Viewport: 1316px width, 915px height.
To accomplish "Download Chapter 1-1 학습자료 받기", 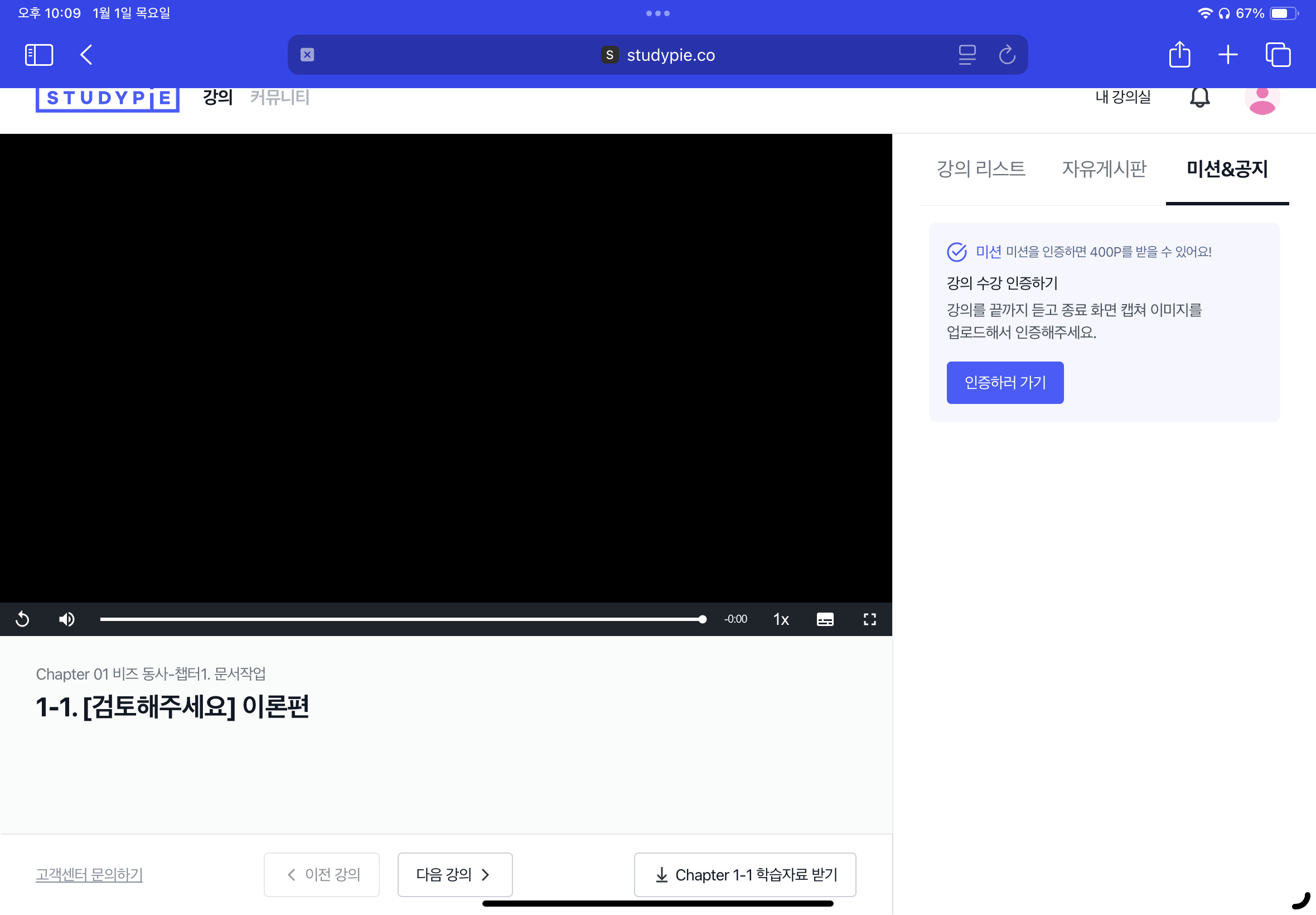I will point(745,874).
